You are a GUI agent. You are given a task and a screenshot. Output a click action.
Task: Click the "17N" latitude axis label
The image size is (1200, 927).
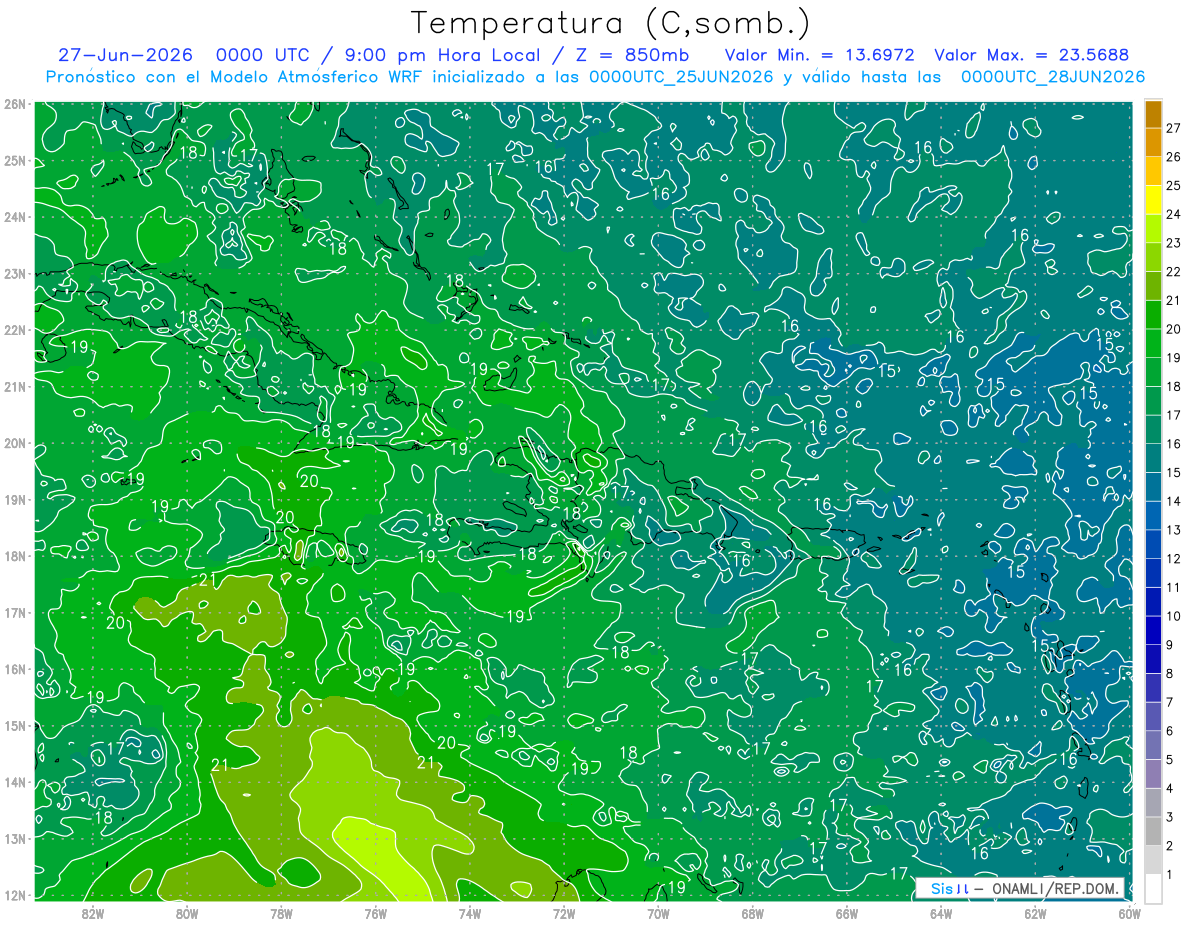point(14,613)
